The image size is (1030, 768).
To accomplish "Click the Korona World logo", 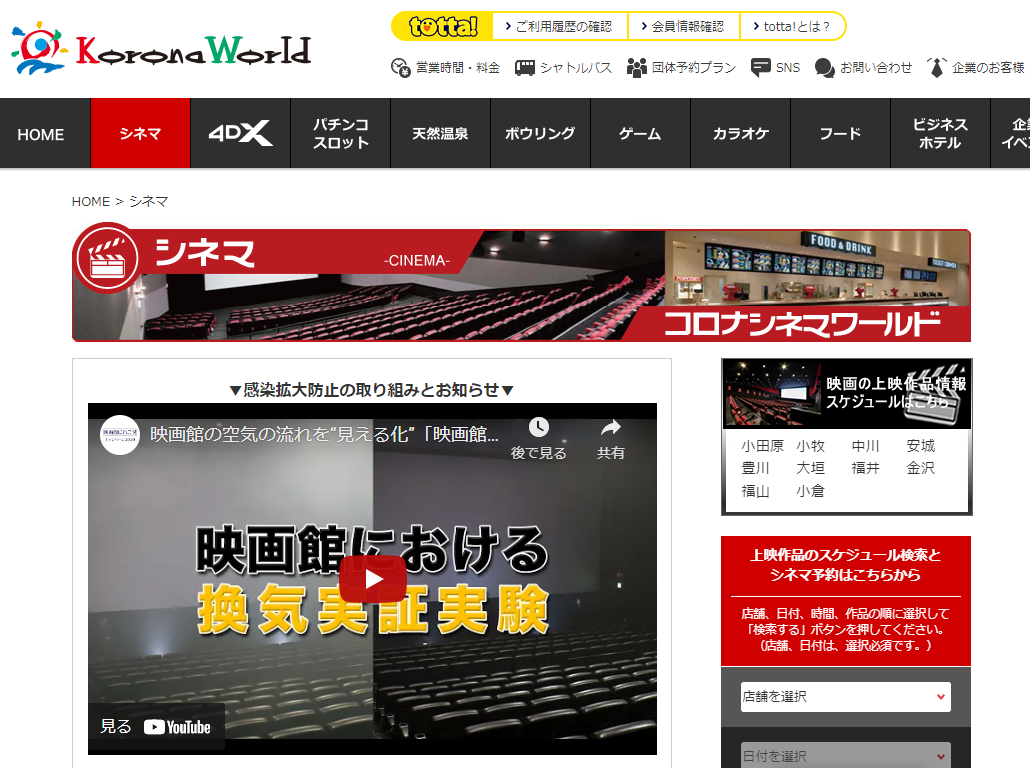I will pos(161,48).
